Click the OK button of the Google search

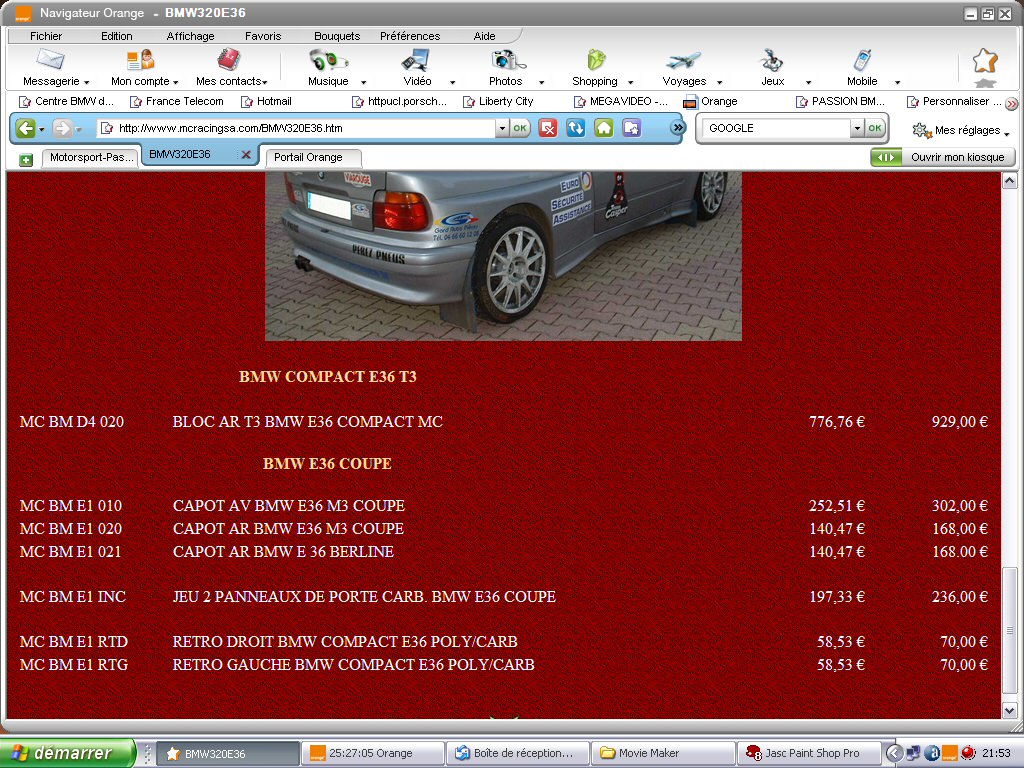pyautogui.click(x=875, y=128)
